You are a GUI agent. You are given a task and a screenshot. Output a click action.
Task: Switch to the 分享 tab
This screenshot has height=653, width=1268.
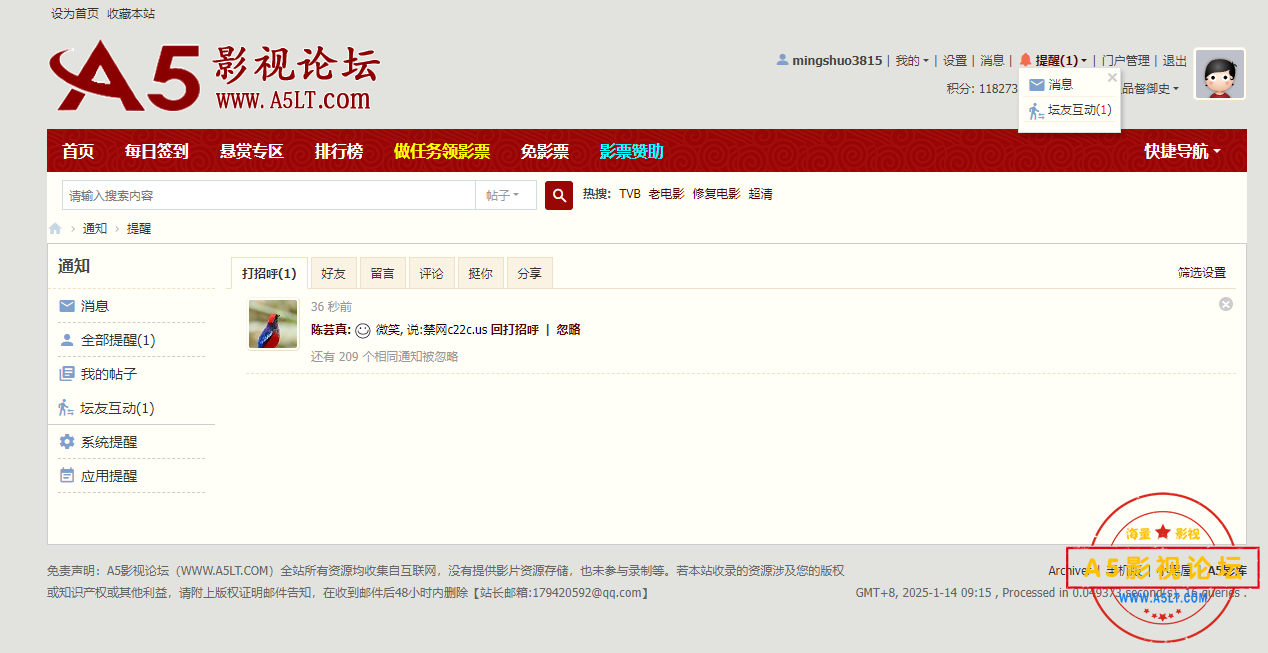[530, 273]
